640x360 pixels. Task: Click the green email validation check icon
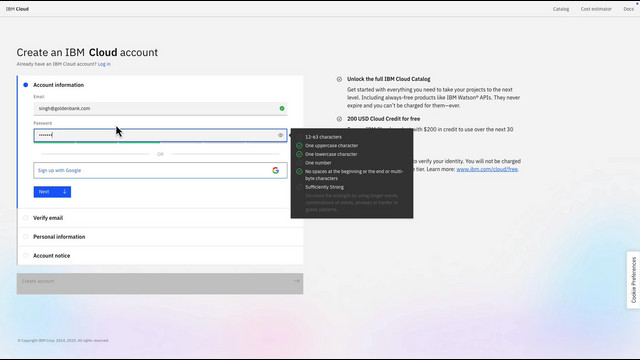(x=282, y=109)
